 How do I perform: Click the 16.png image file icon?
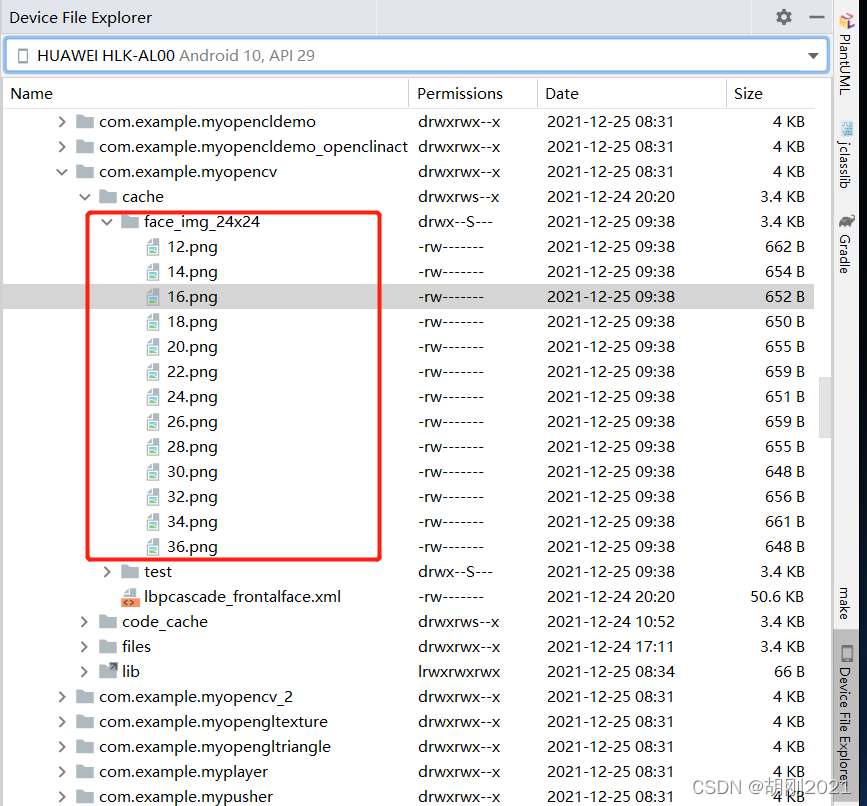click(x=153, y=297)
